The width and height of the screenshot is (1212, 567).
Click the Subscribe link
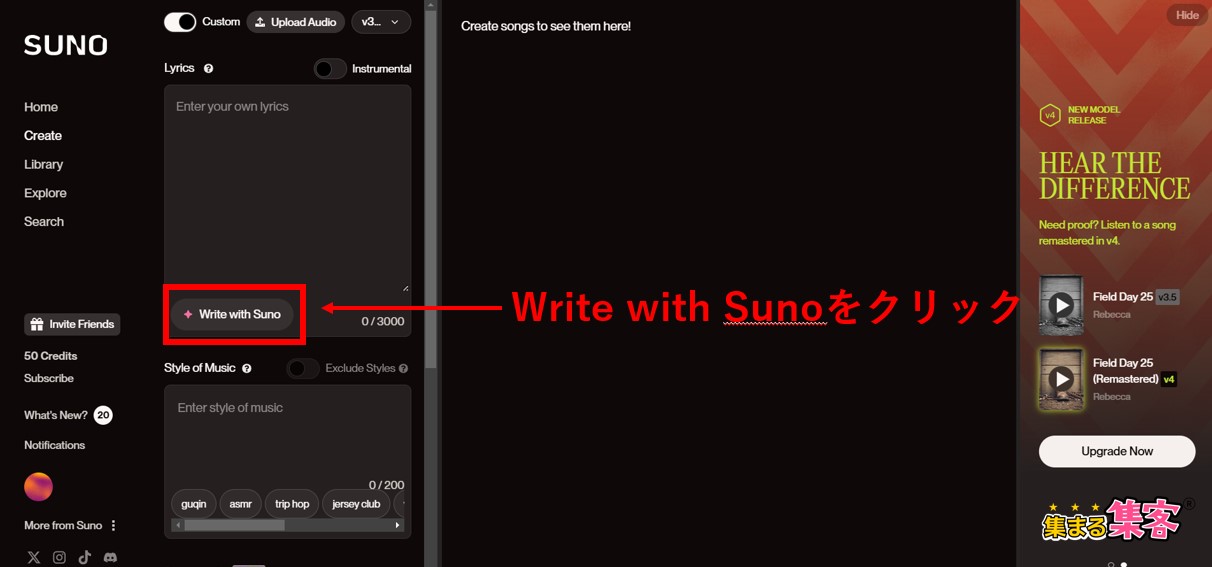pyautogui.click(x=49, y=379)
